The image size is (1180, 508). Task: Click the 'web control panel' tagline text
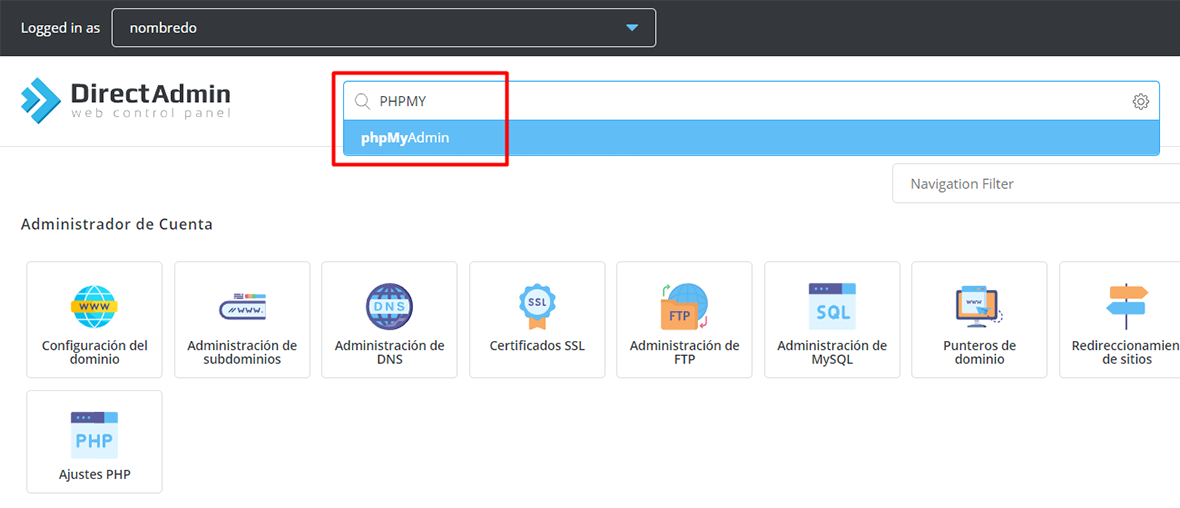[x=151, y=114]
